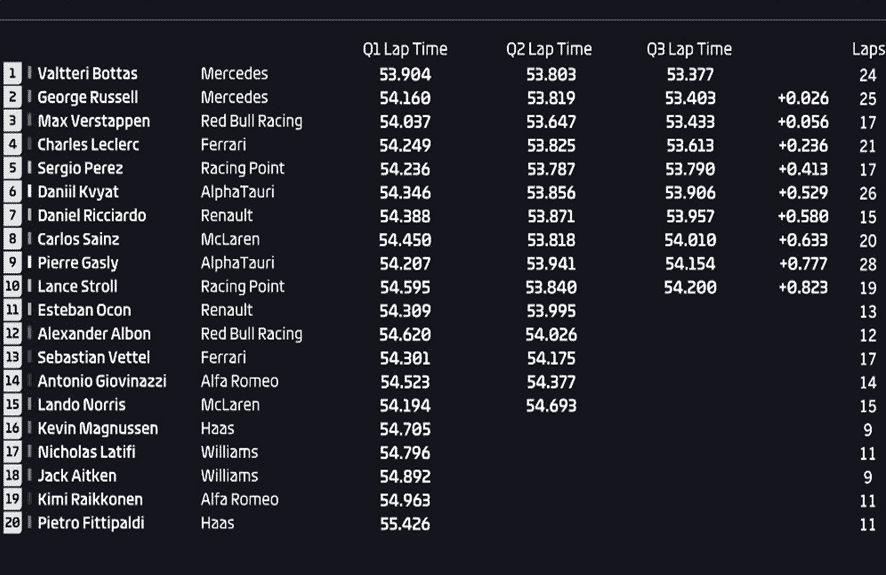Select Pietro Fittipaldi's Q1 time 55.426
886x575 pixels.
(405, 524)
